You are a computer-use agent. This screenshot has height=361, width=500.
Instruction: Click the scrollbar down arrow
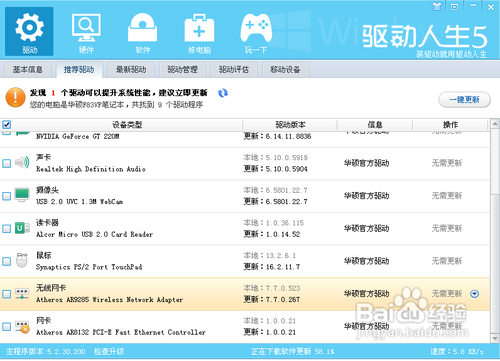(495, 338)
